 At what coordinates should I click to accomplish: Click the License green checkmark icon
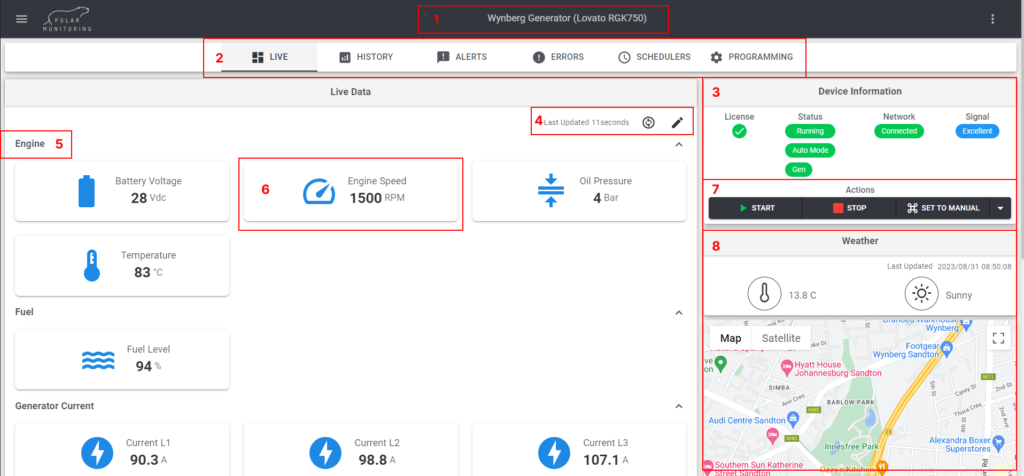point(739,131)
